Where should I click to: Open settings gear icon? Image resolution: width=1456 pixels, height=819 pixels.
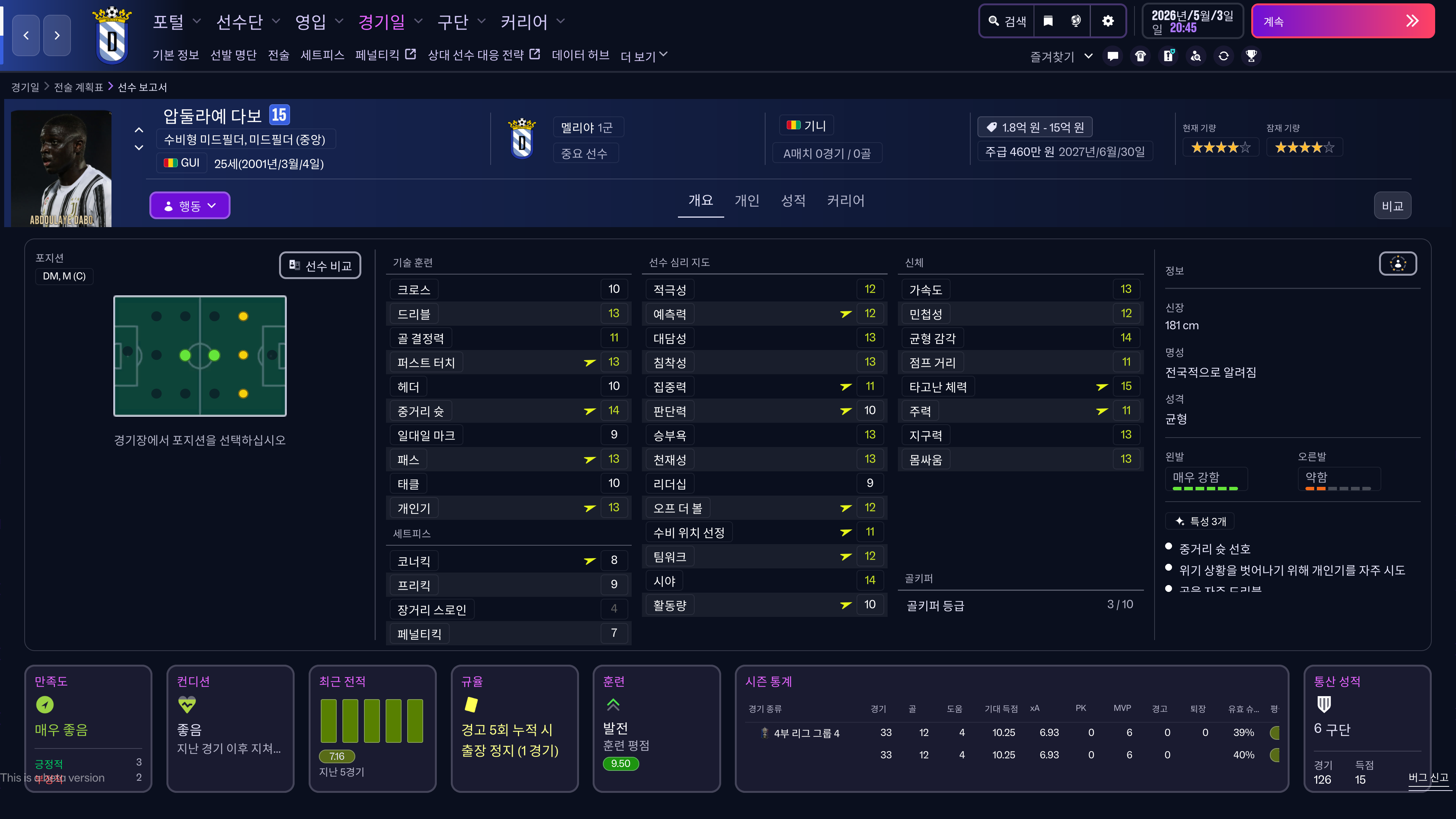tap(1108, 21)
